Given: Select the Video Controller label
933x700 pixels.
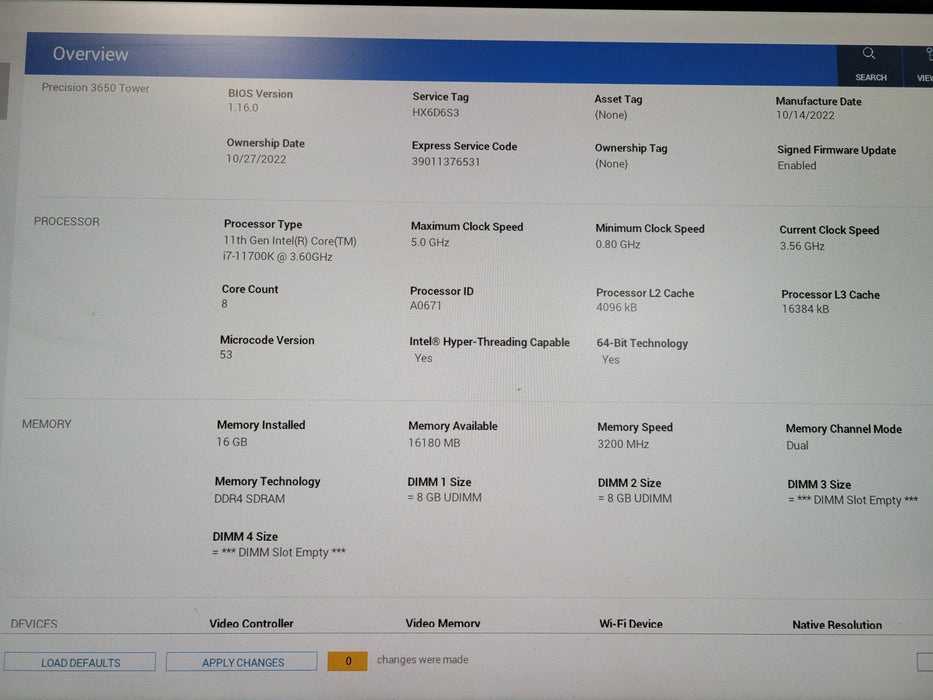Looking at the screenshot, I should (251, 623).
